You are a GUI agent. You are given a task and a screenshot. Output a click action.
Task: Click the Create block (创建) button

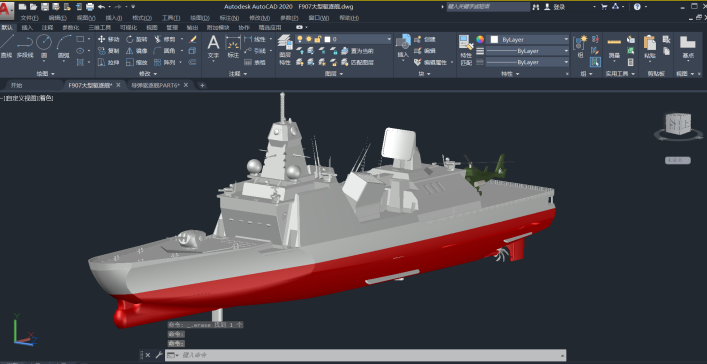(425, 39)
